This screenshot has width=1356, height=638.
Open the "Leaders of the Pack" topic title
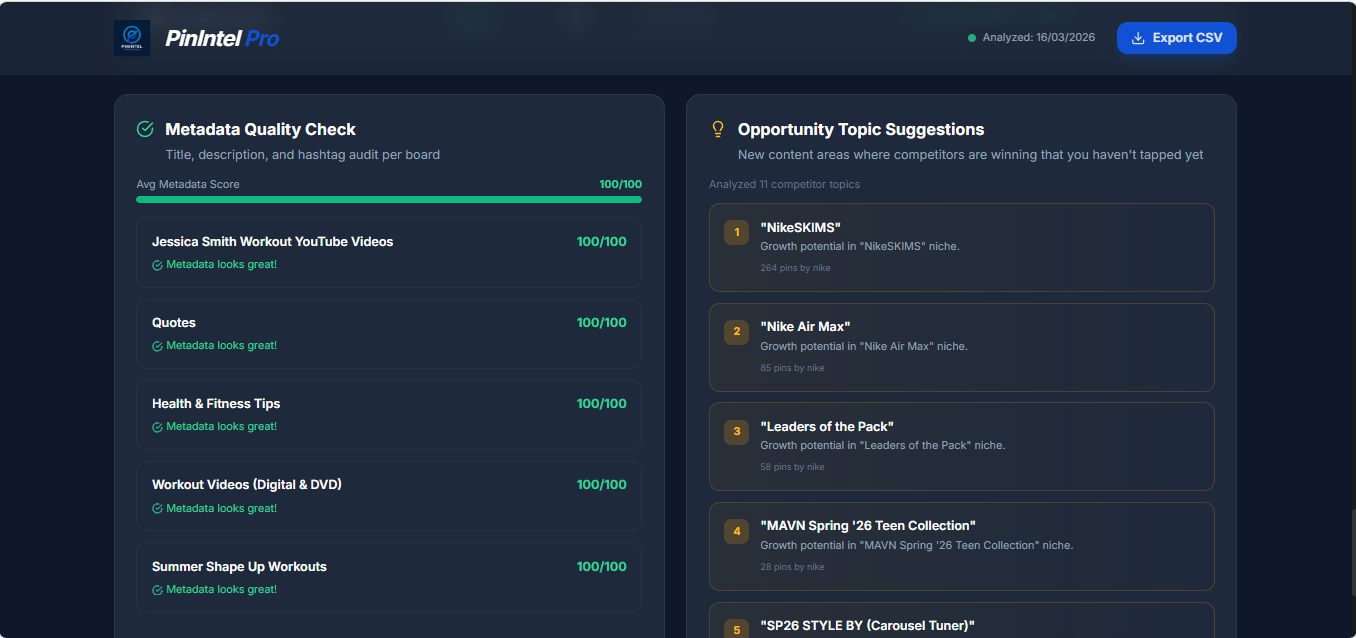(x=827, y=426)
